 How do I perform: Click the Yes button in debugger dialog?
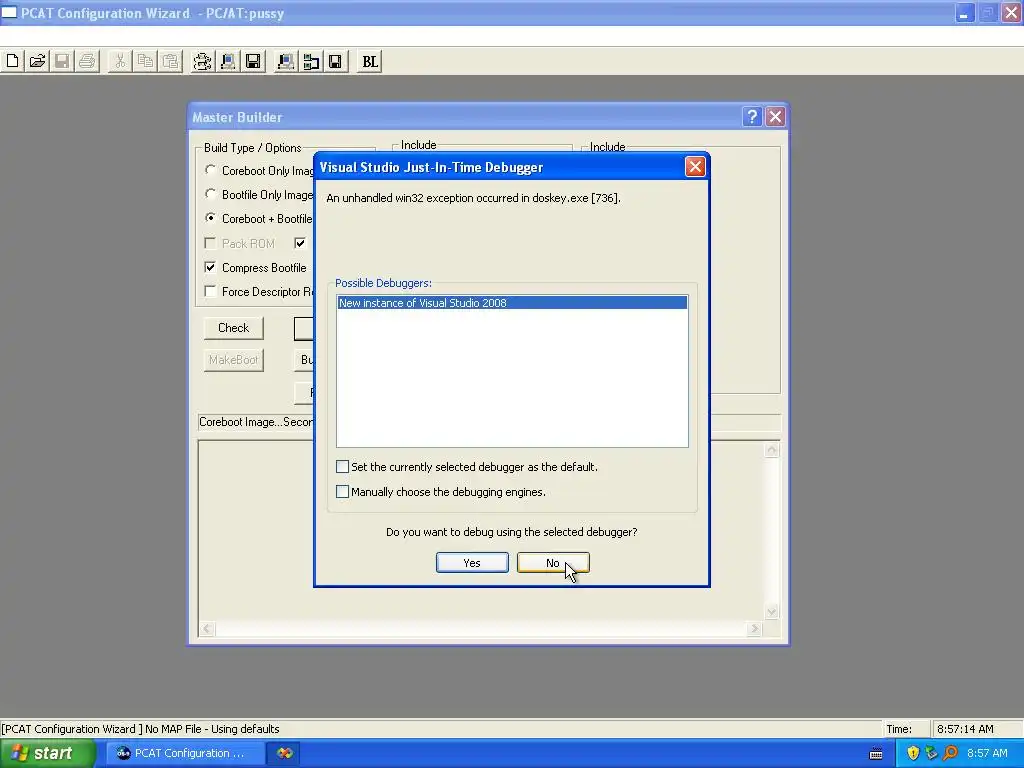pos(472,563)
